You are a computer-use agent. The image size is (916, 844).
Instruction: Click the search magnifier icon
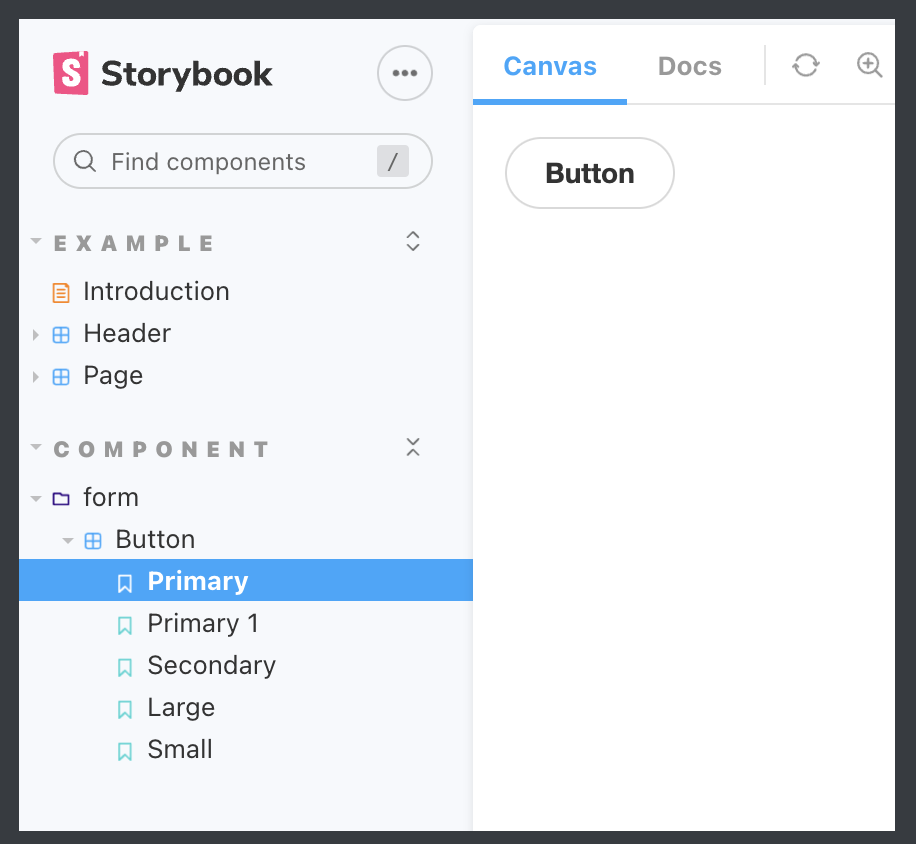tap(85, 161)
